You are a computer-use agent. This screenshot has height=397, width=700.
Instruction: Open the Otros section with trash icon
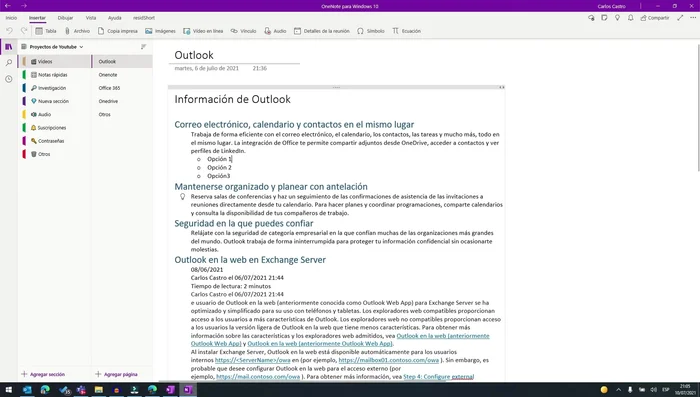coord(54,154)
